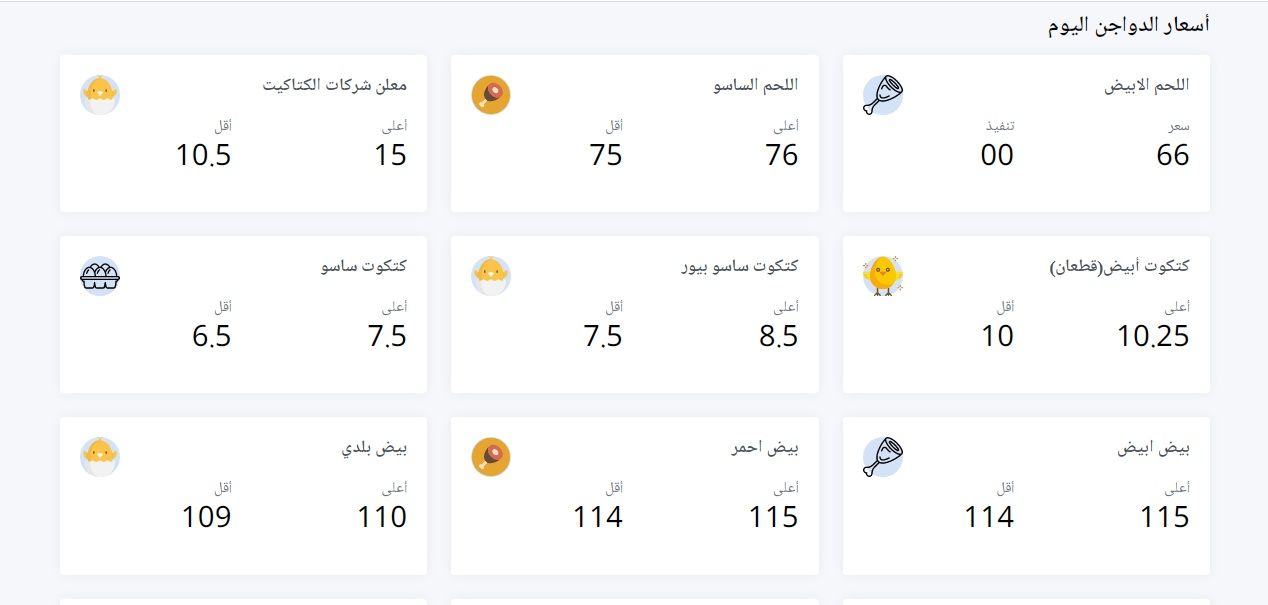Click the أعلى value 10.25 on كتكوت أبيض(قطعان)
Screen dimensions: 1268x605
[1154, 337]
